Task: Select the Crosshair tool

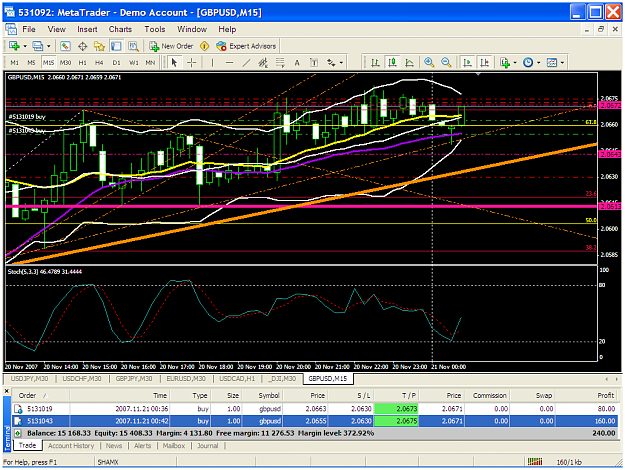Action: [x=192, y=63]
